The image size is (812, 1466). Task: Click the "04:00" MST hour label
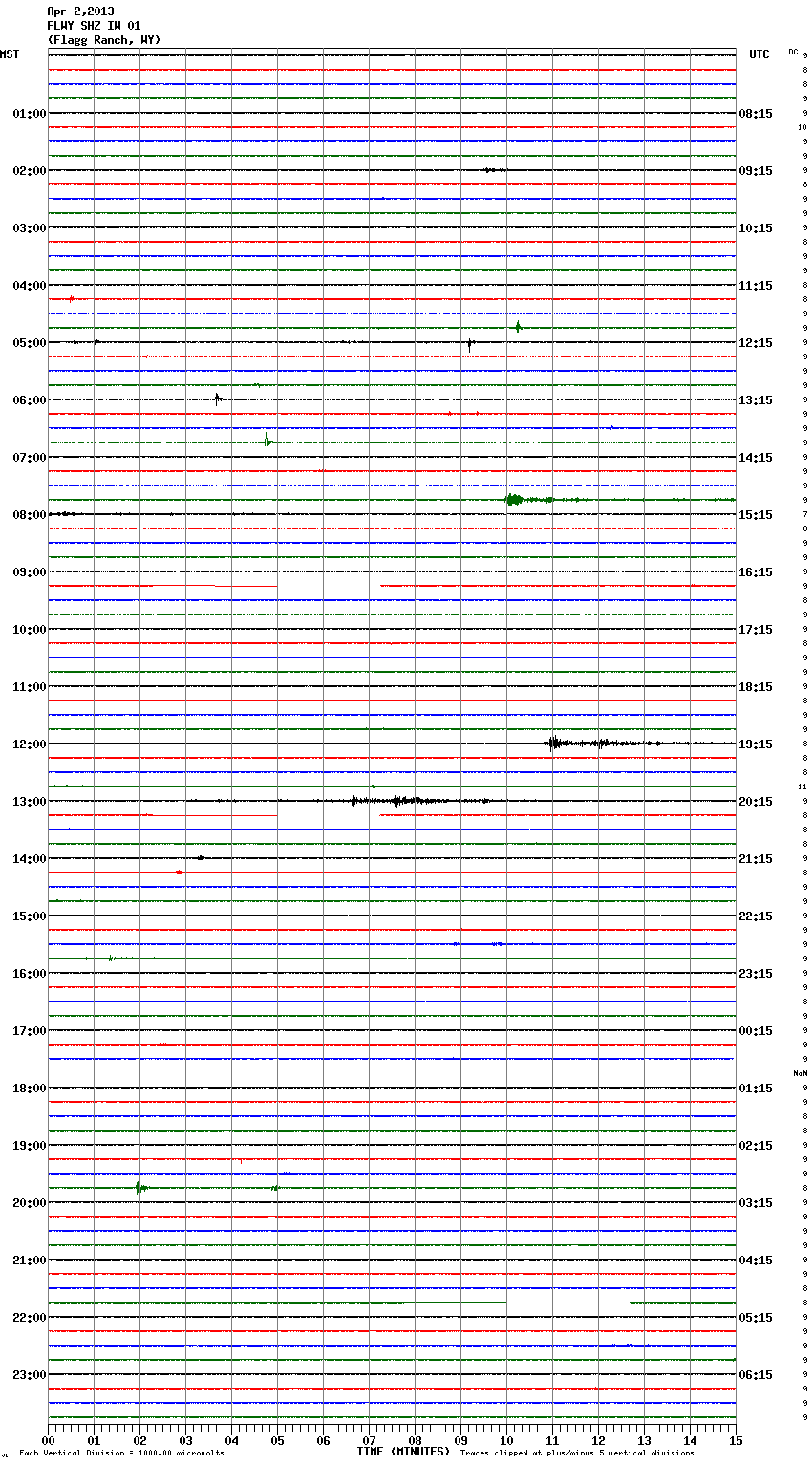30,286
